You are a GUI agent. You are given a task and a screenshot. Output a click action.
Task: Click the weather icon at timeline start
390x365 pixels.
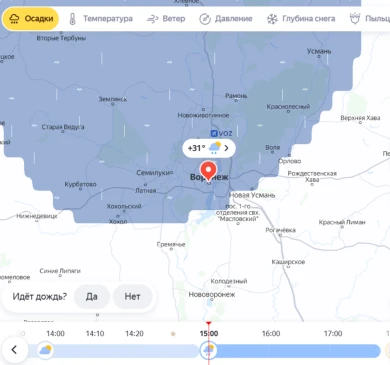click(x=45, y=350)
